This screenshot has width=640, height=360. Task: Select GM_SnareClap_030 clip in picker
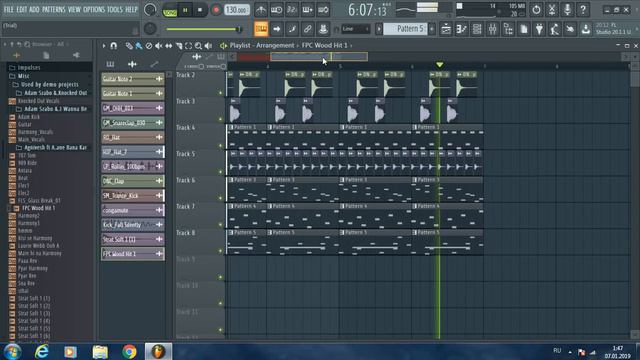tap(133, 122)
